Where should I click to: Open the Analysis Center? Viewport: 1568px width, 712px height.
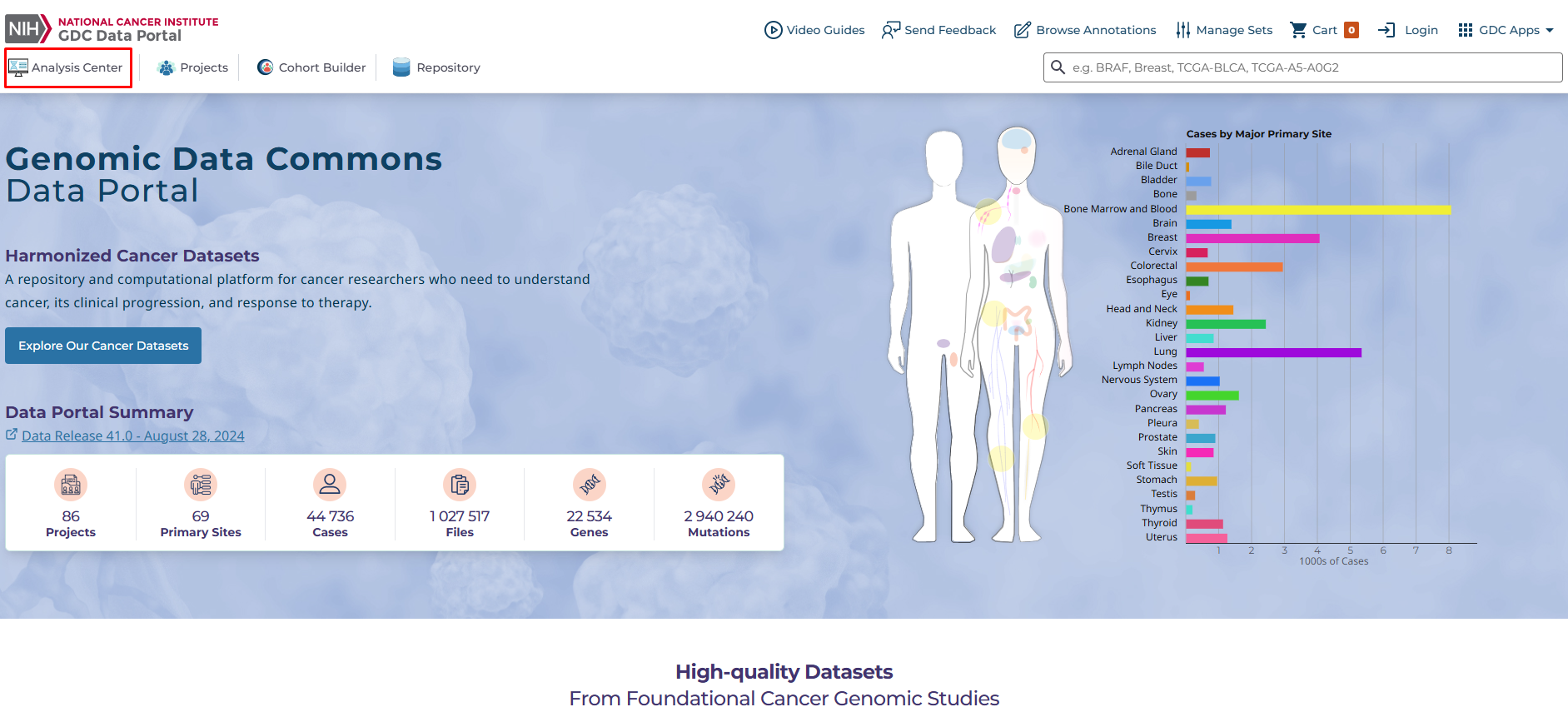(x=68, y=67)
